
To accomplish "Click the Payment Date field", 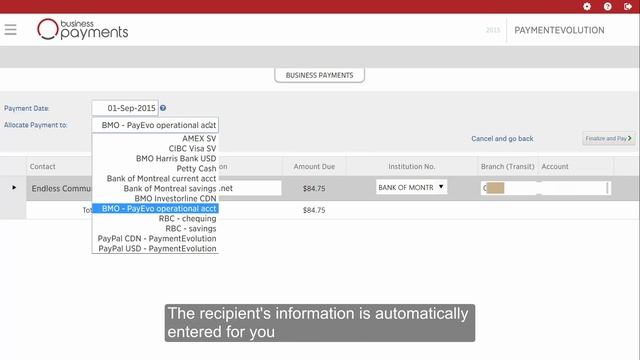I will (x=125, y=108).
